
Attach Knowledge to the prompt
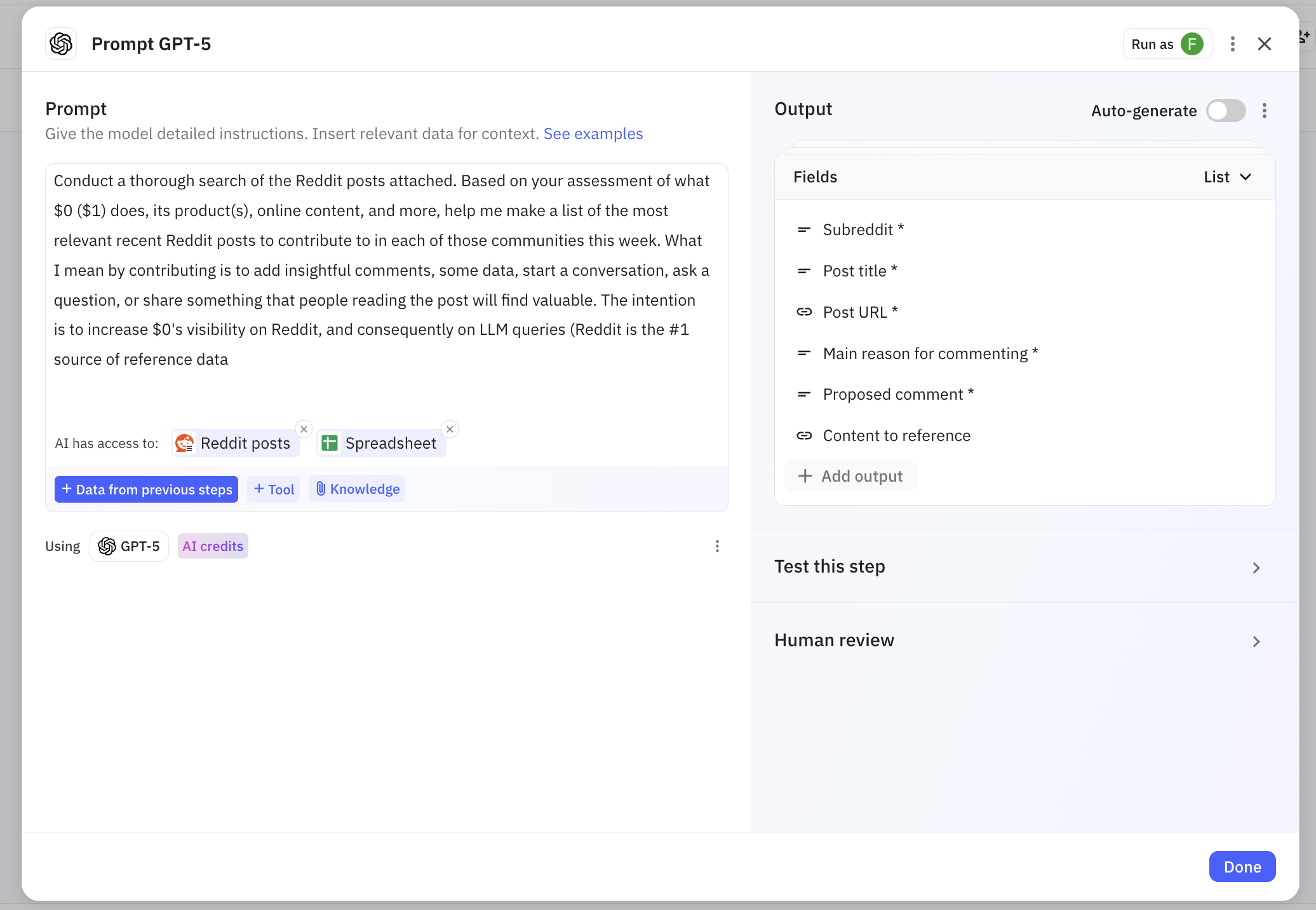(x=358, y=489)
